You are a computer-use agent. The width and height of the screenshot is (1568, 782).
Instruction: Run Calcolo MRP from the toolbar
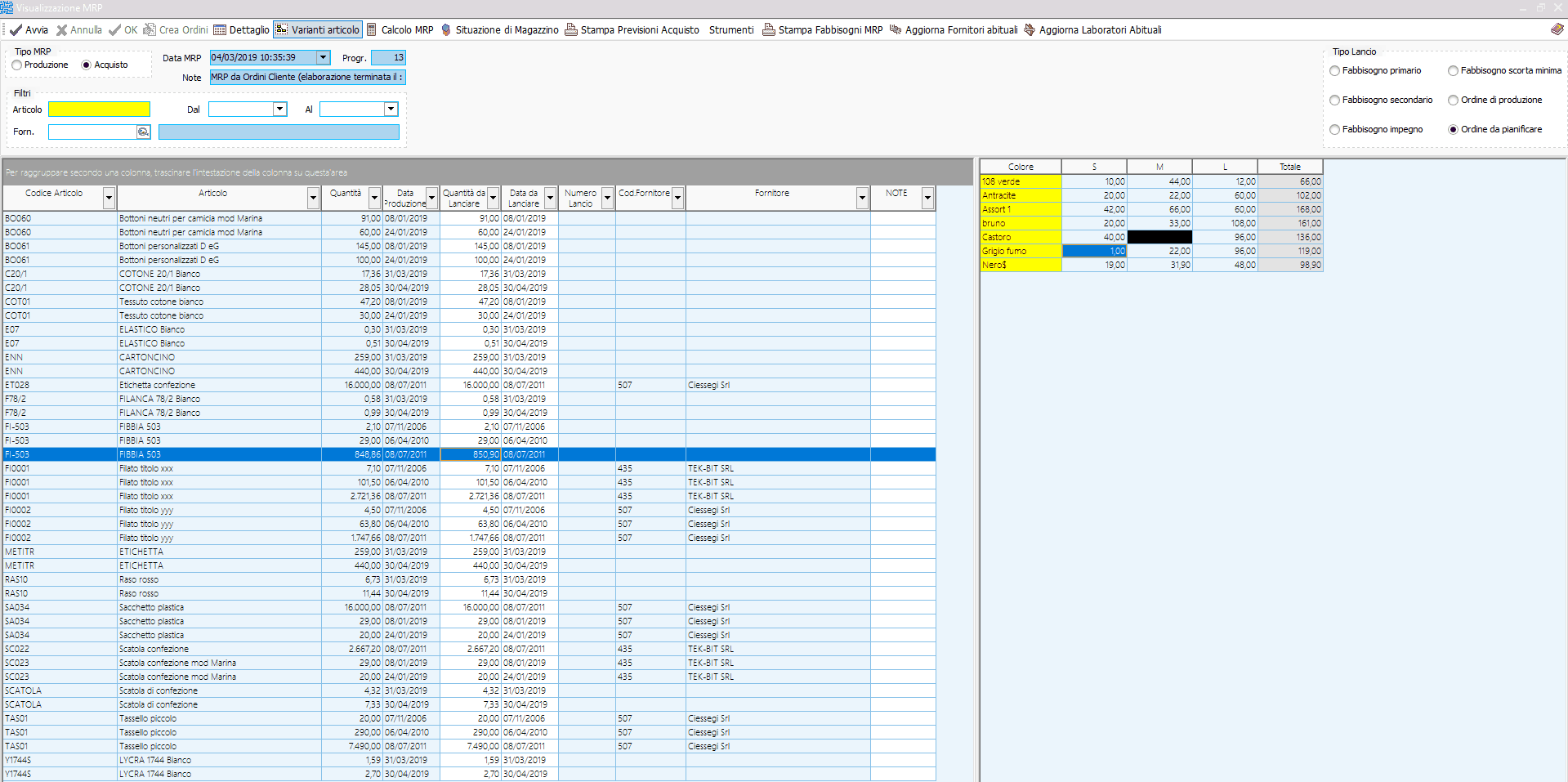coord(400,30)
